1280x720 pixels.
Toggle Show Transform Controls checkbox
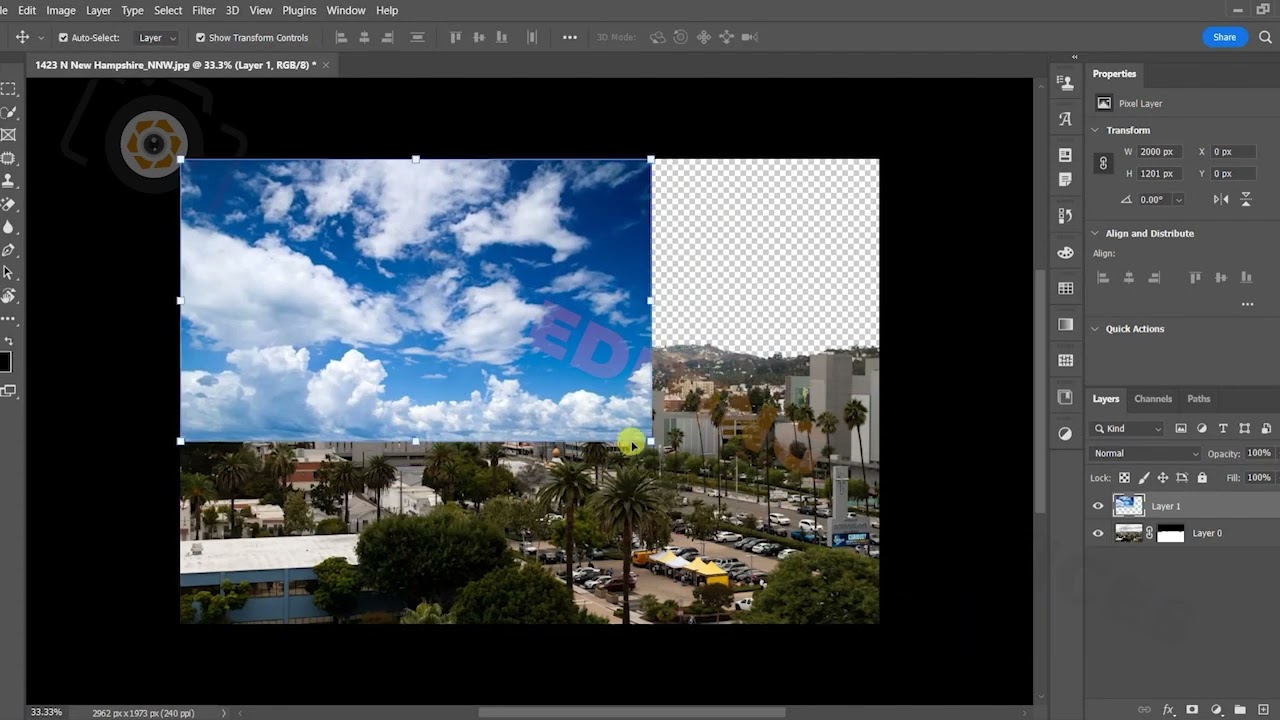200,38
